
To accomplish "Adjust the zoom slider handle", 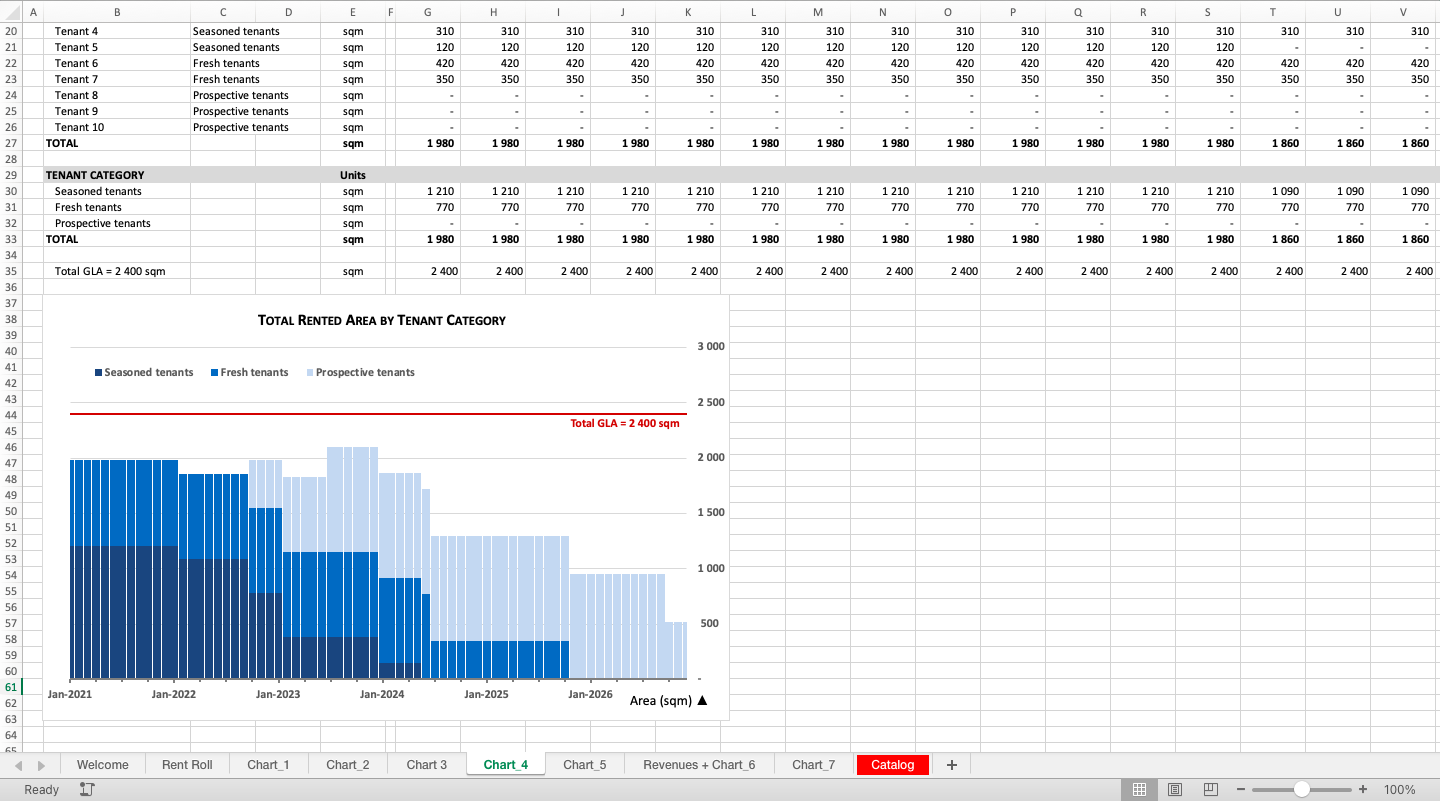I will tap(1301, 789).
